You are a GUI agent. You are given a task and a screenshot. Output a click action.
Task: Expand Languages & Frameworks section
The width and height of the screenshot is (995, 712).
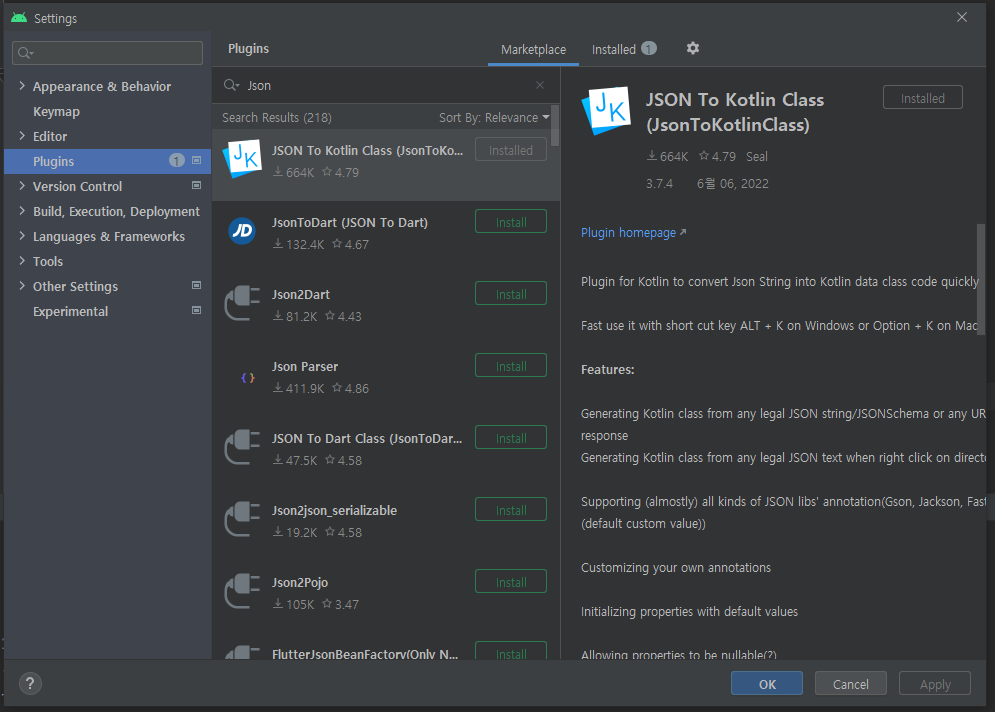point(22,236)
